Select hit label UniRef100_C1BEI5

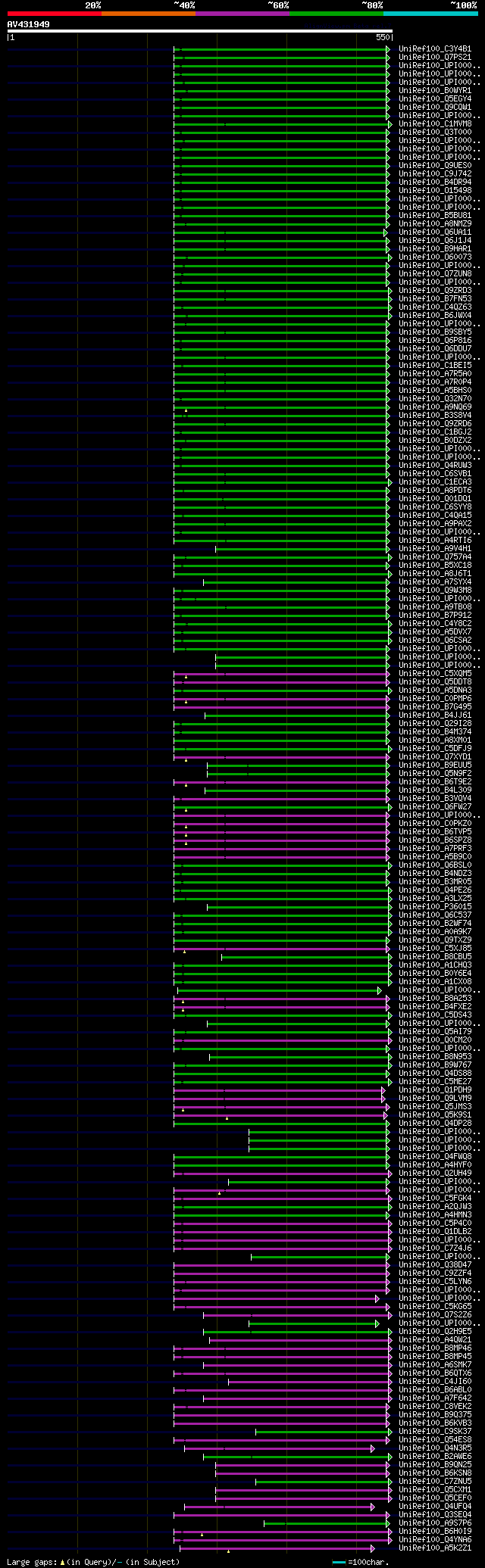click(435, 366)
